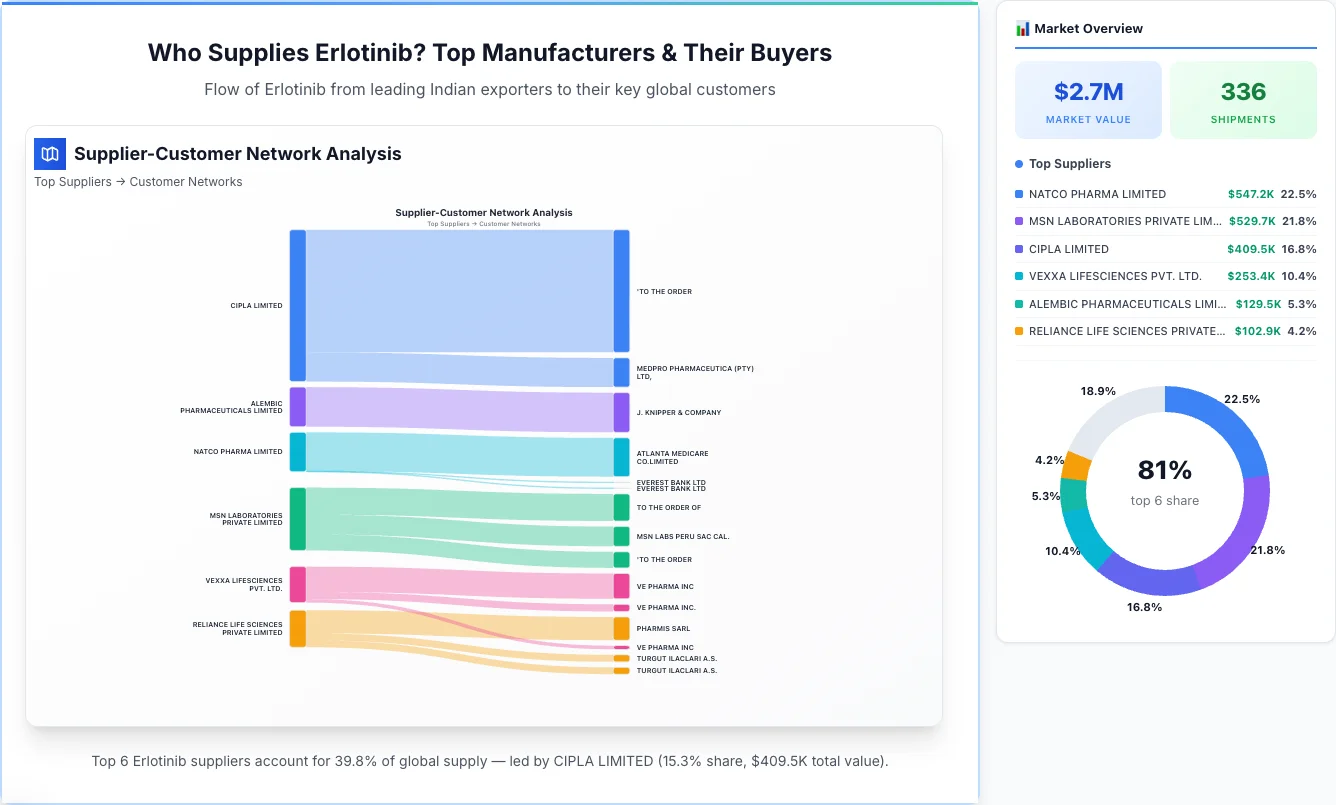Click the MEDPRO PHARMACEUTICA destination node
Image resolution: width=1336 pixels, height=805 pixels.
pyautogui.click(x=621, y=371)
